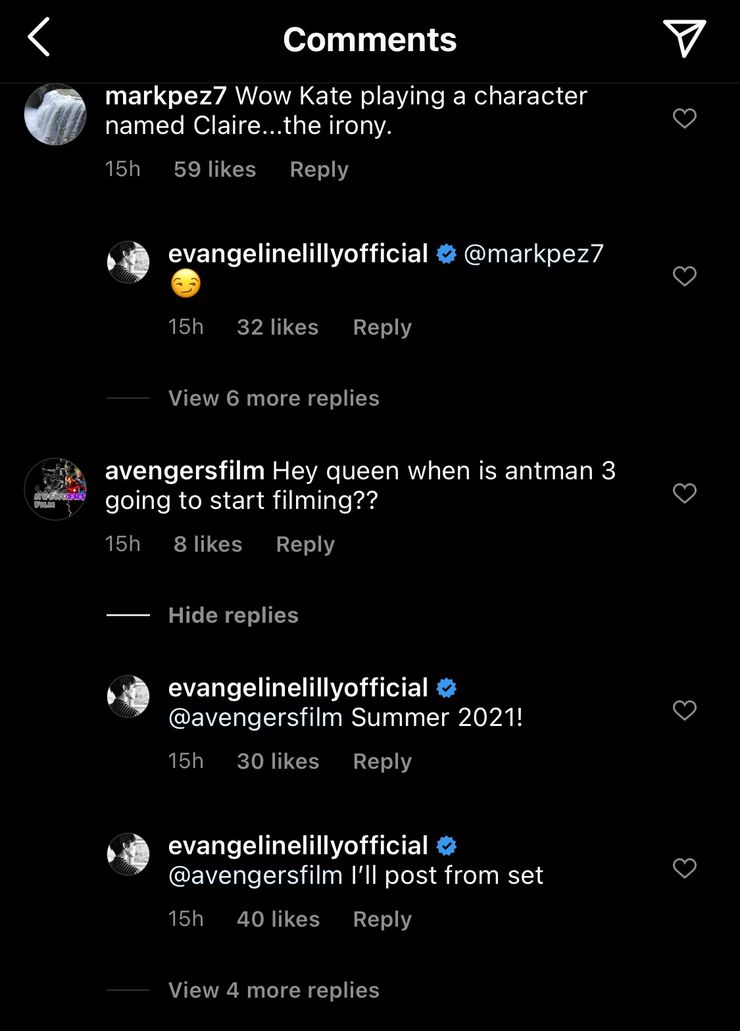
Task: Open evangelinelillyofficial avatar on smirk reply
Action: (x=128, y=262)
